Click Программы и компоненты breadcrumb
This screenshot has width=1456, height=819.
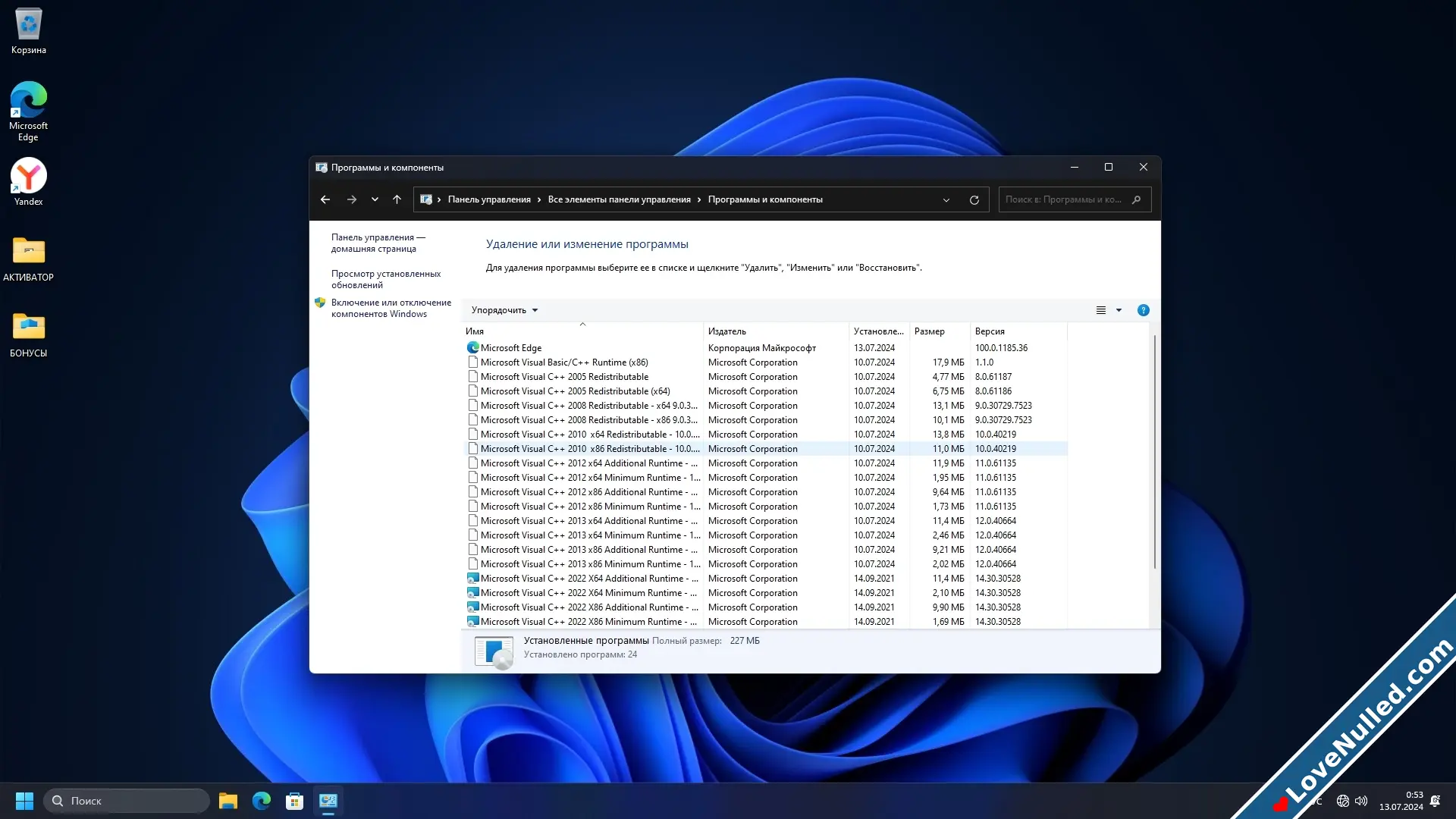(x=765, y=199)
